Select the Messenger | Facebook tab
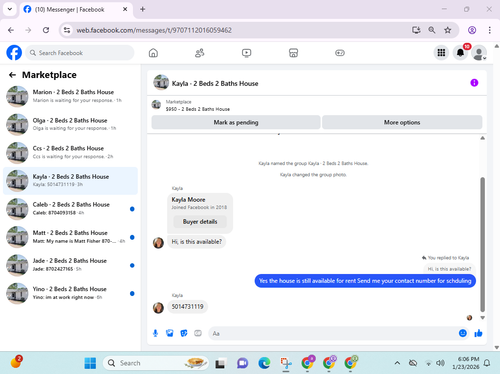Screen dimensions: 500x374 pyautogui.click(x=76, y=9)
